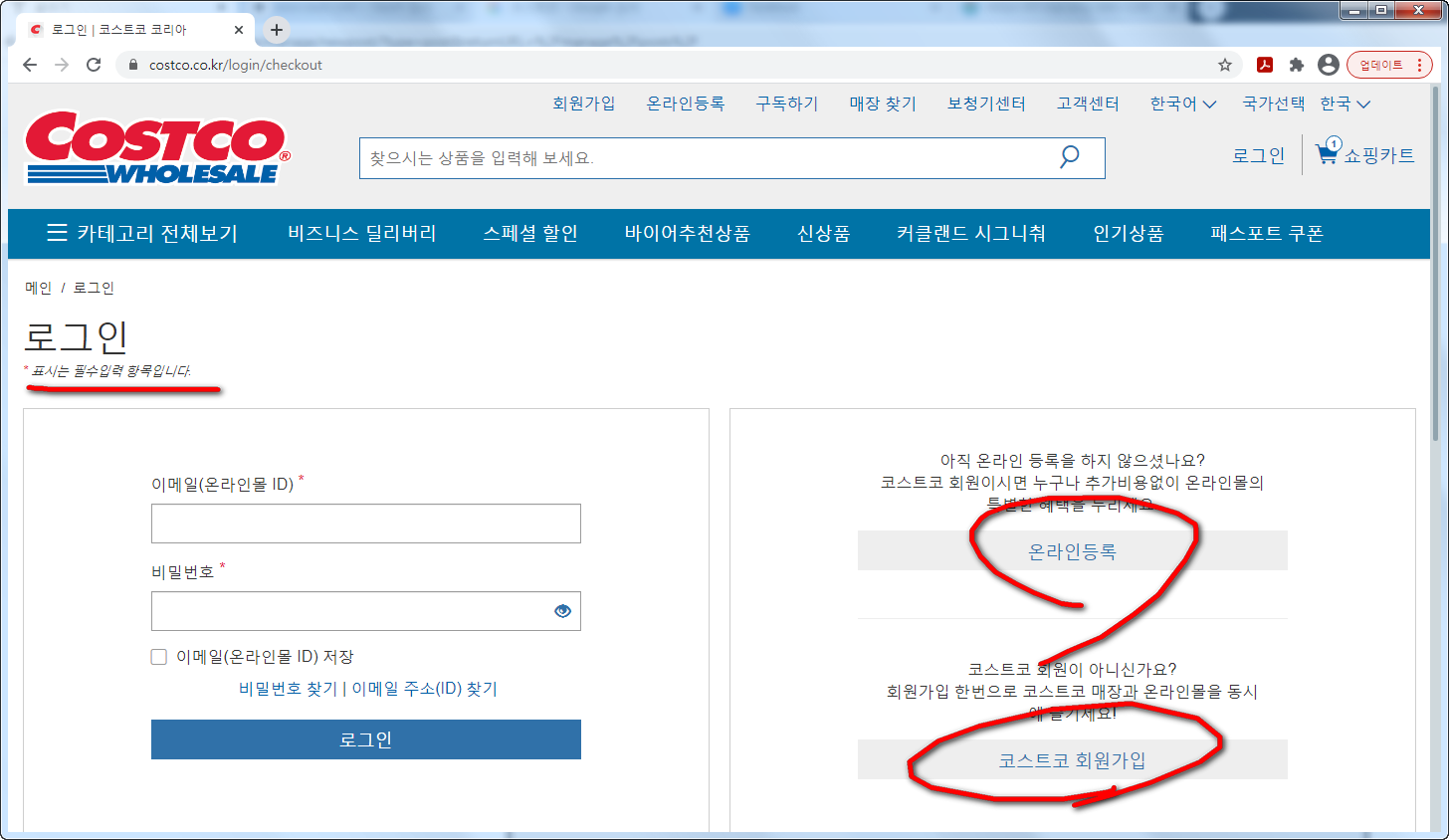Click the 메인 breadcrumb link
This screenshot has width=1449, height=840.
pyautogui.click(x=38, y=288)
